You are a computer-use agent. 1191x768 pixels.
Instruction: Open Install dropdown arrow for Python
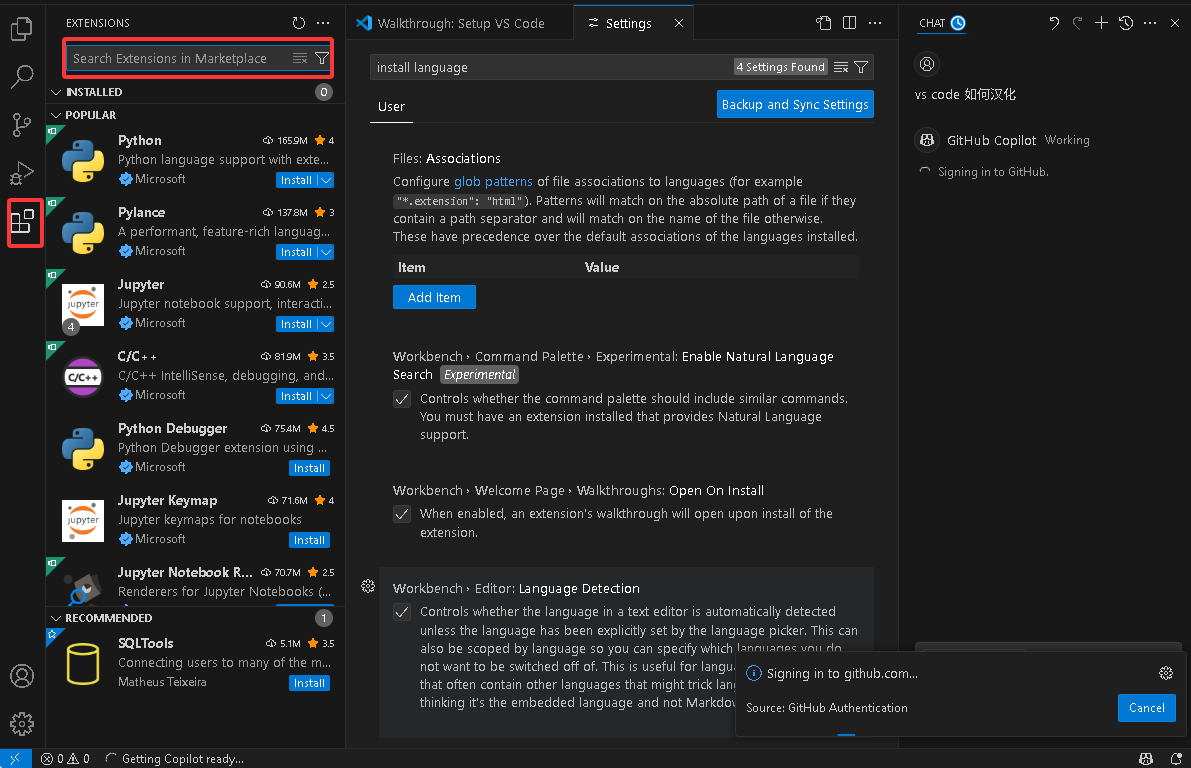(326, 180)
